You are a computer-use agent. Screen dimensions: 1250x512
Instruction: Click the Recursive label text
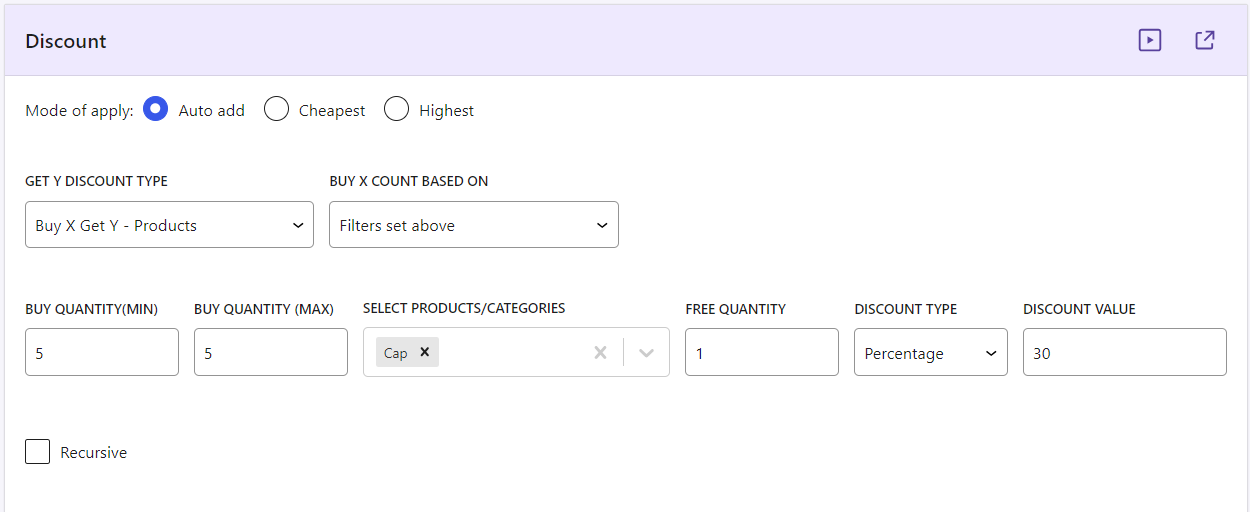[94, 453]
